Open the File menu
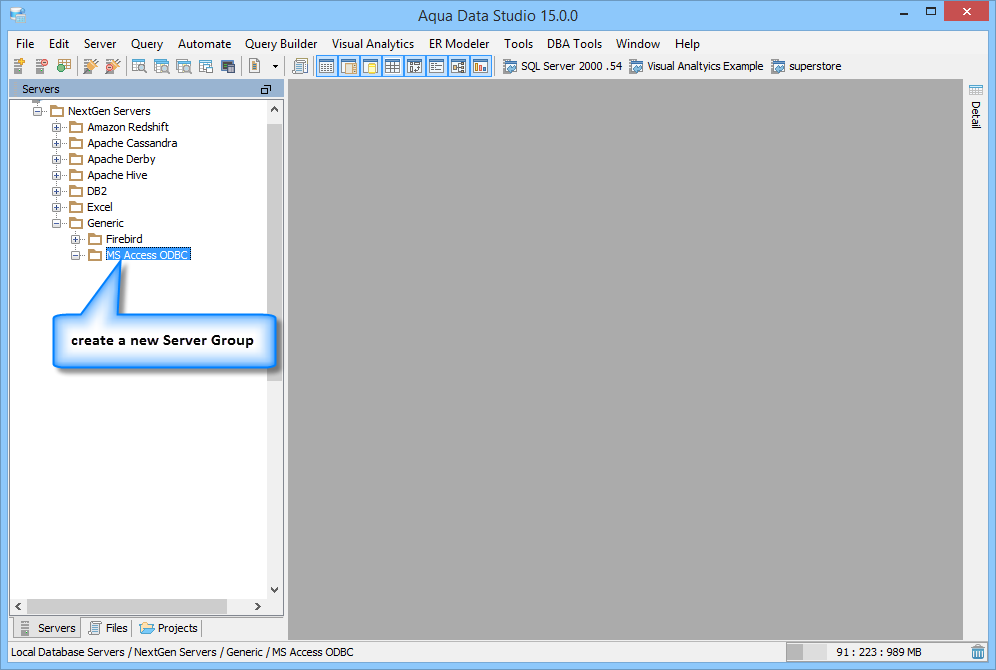The height and width of the screenshot is (670, 996). [25, 44]
